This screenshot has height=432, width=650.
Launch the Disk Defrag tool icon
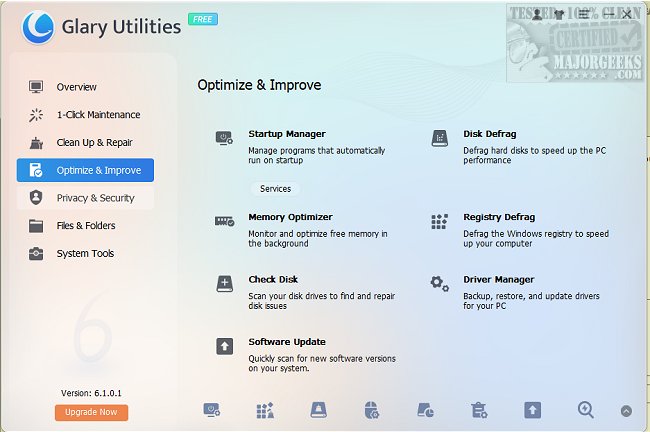tap(439, 138)
